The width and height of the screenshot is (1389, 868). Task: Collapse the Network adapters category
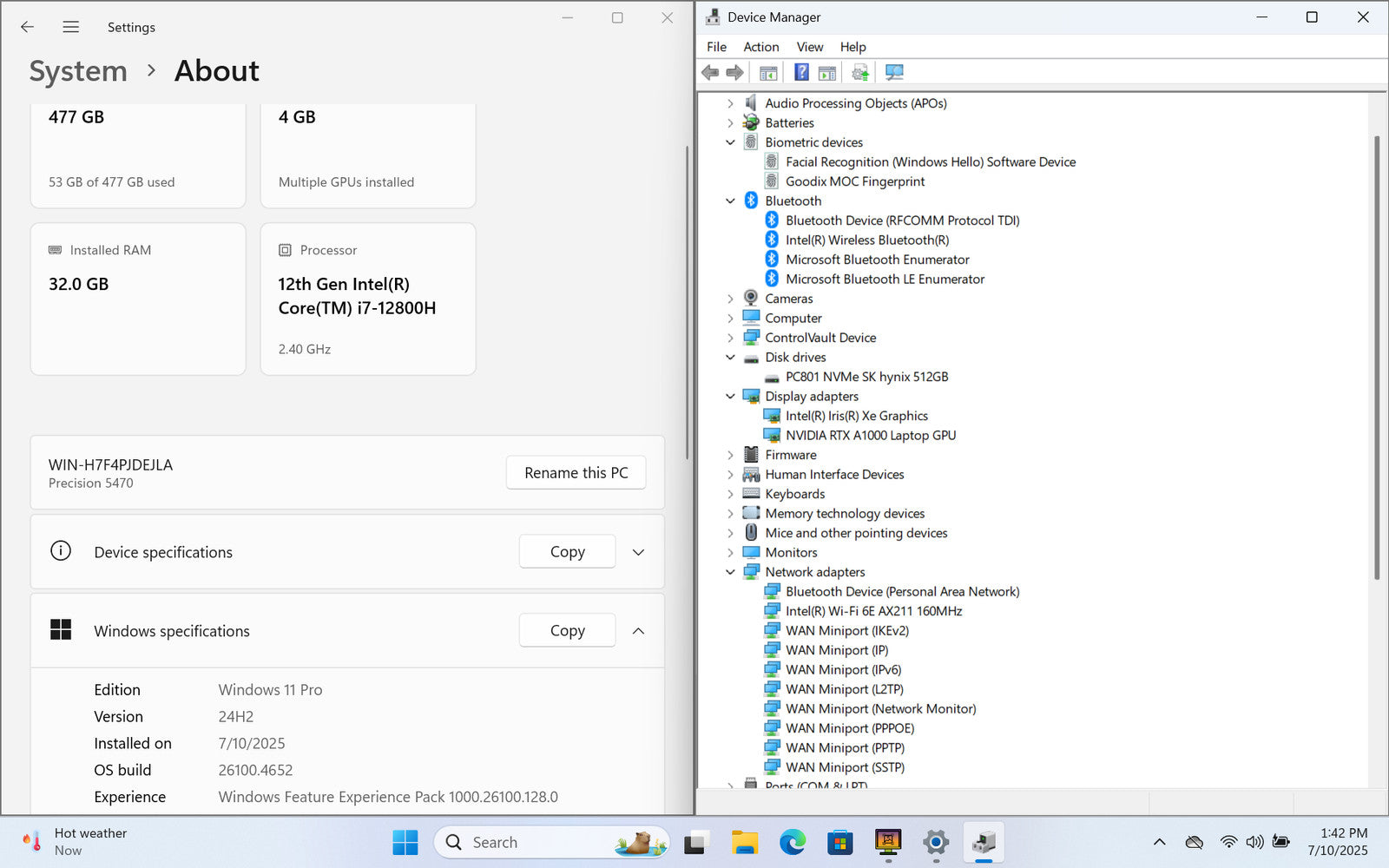coord(730,572)
